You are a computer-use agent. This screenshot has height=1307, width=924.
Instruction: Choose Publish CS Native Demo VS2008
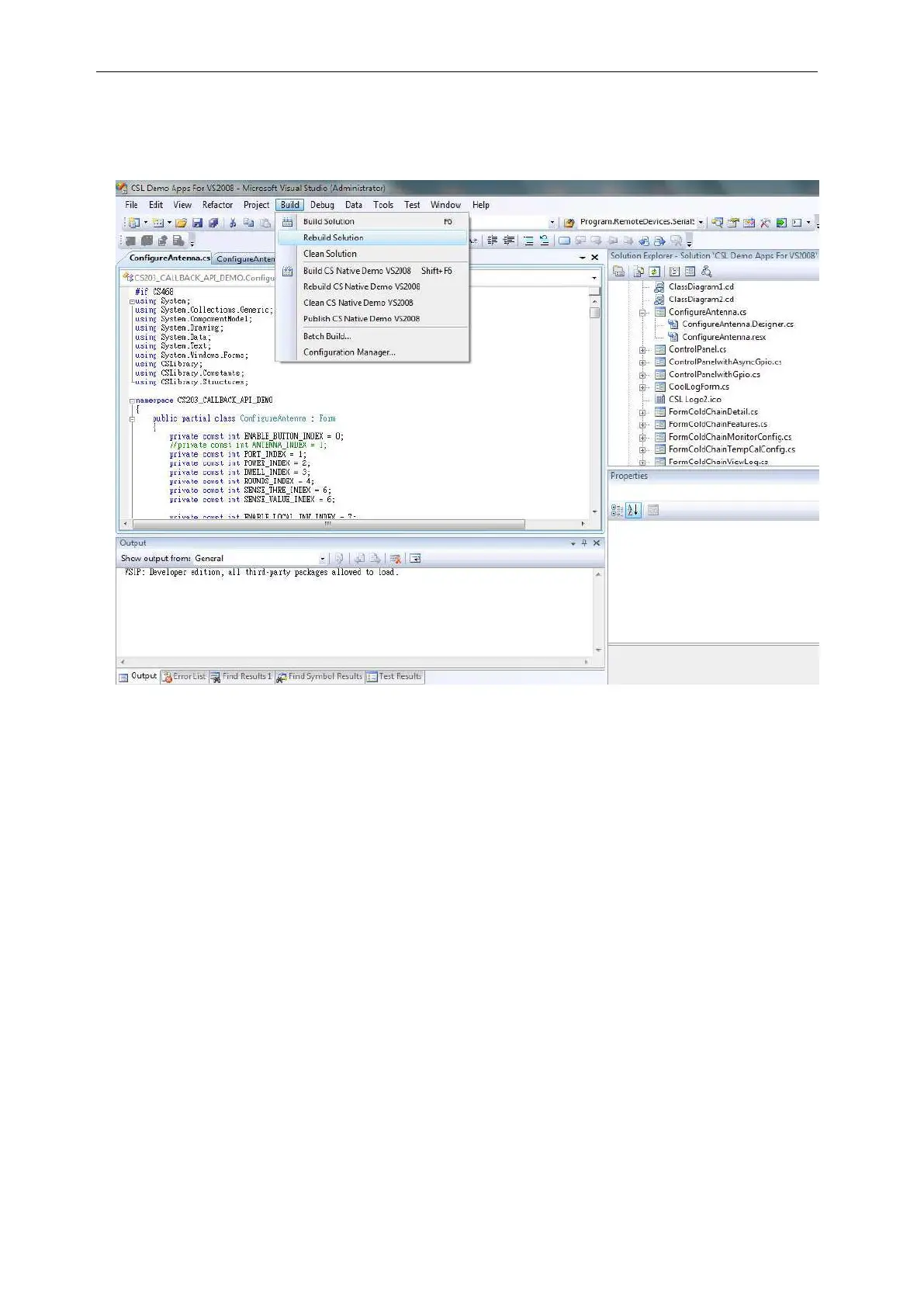click(372, 319)
